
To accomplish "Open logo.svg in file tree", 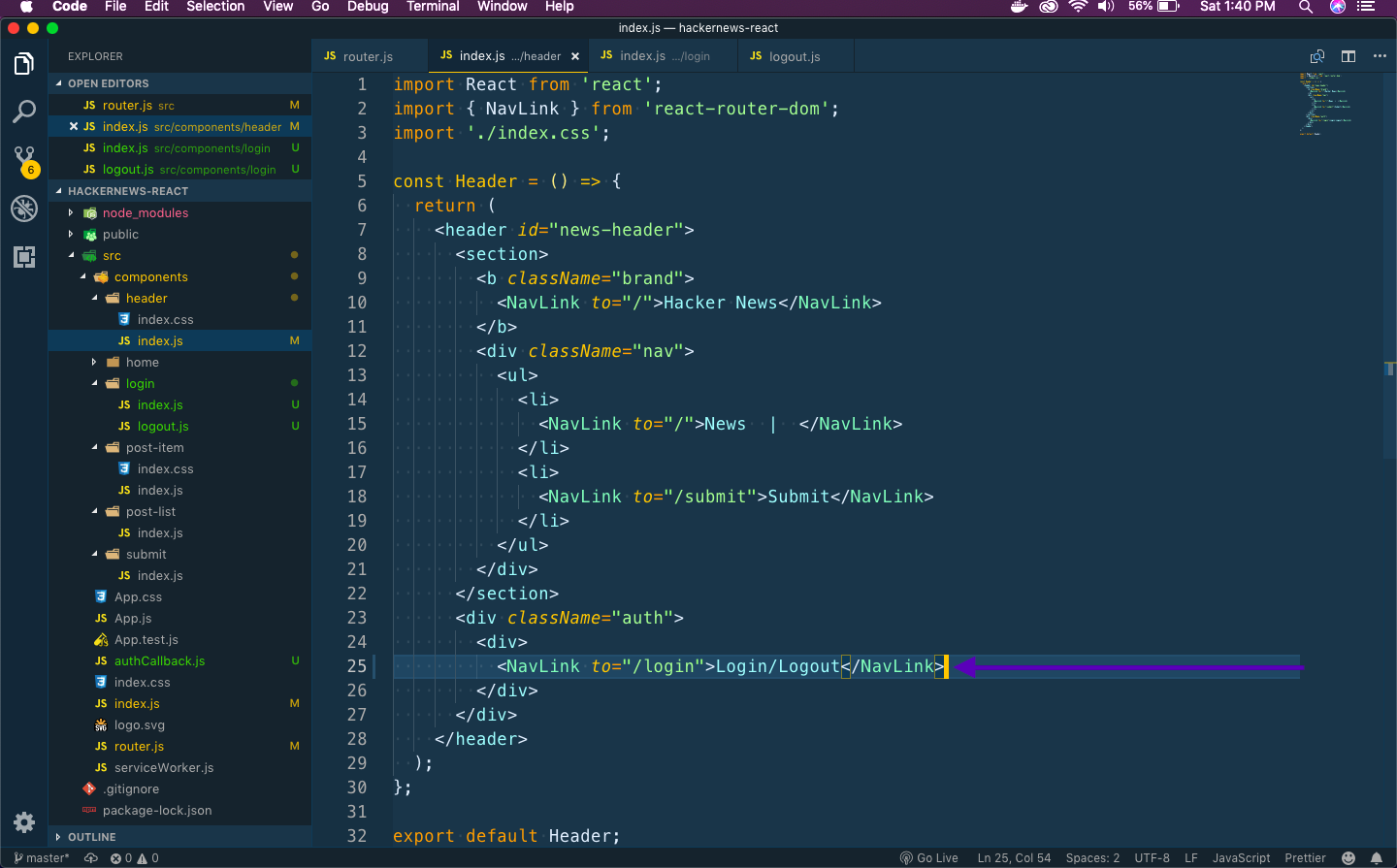I will tap(139, 724).
